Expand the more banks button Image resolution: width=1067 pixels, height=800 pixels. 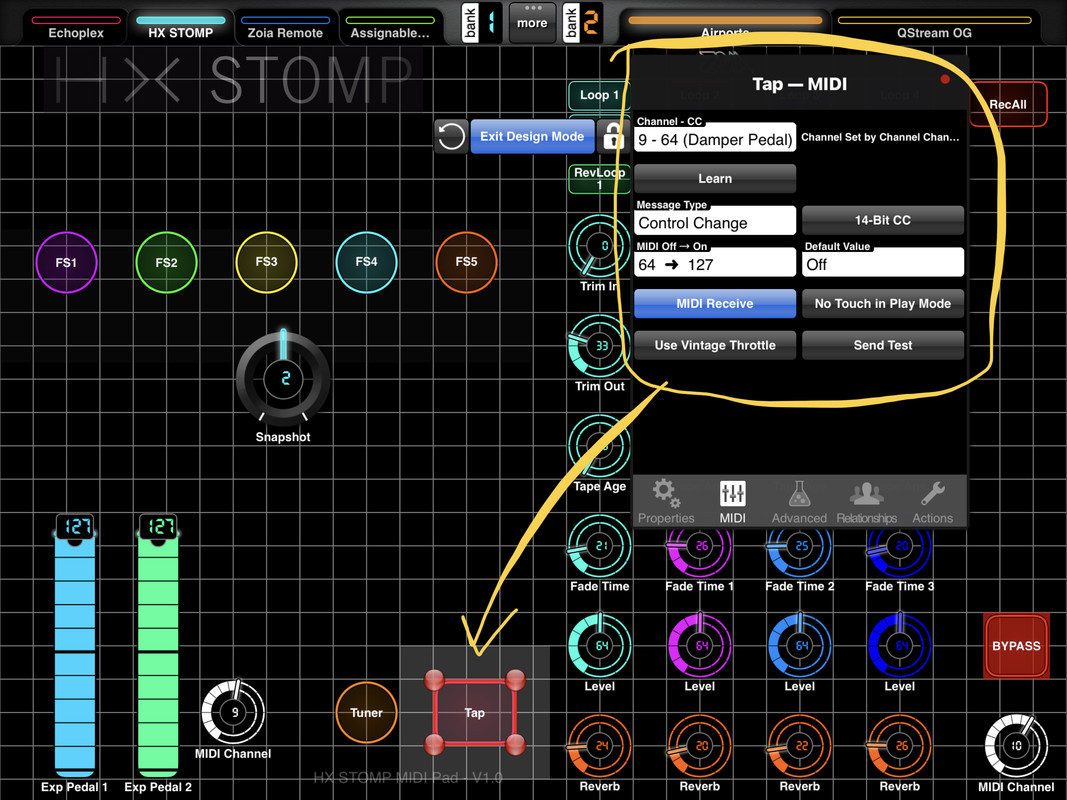coord(532,22)
